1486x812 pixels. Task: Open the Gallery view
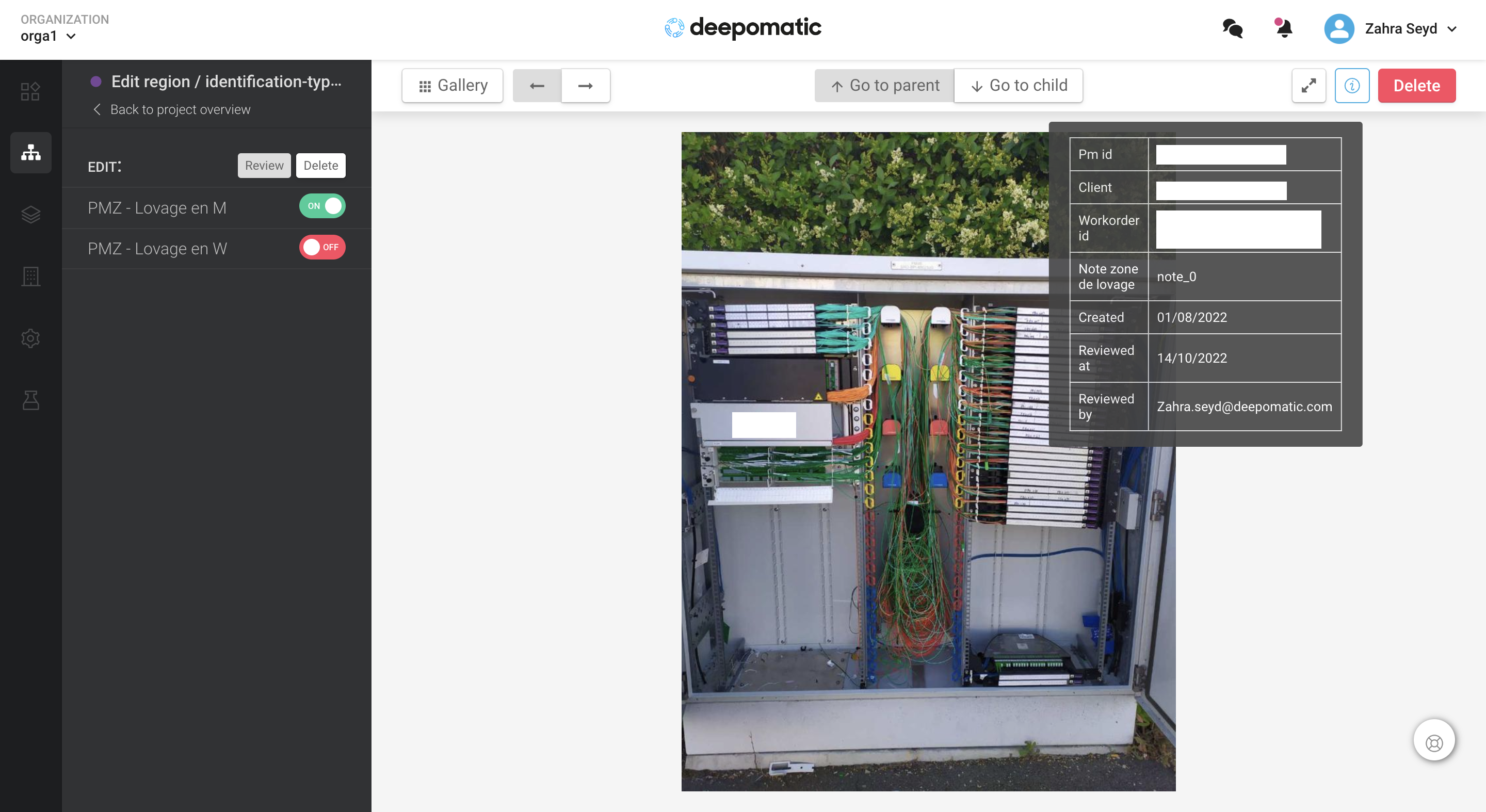(453, 86)
